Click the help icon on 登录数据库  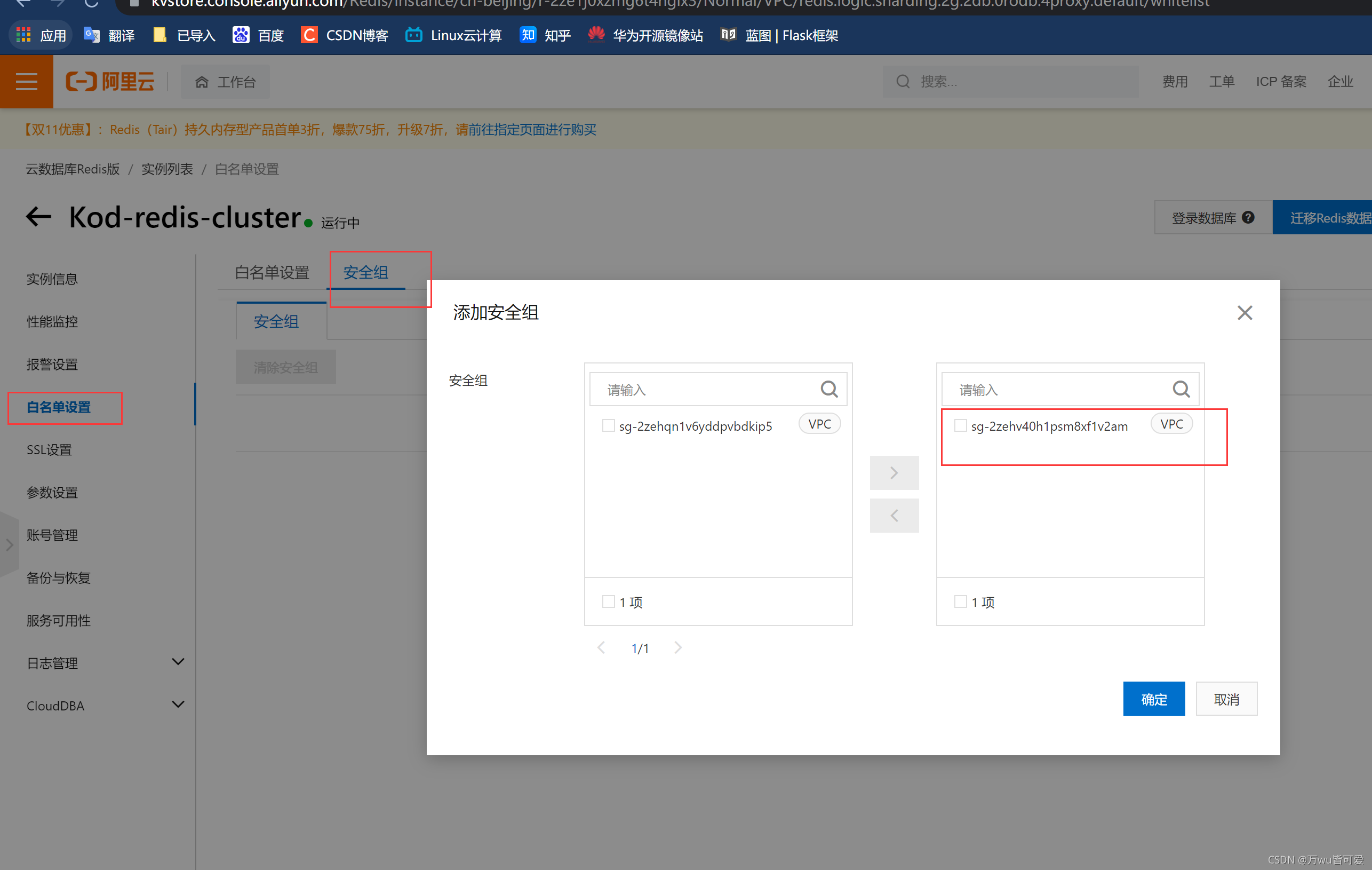1248,217
